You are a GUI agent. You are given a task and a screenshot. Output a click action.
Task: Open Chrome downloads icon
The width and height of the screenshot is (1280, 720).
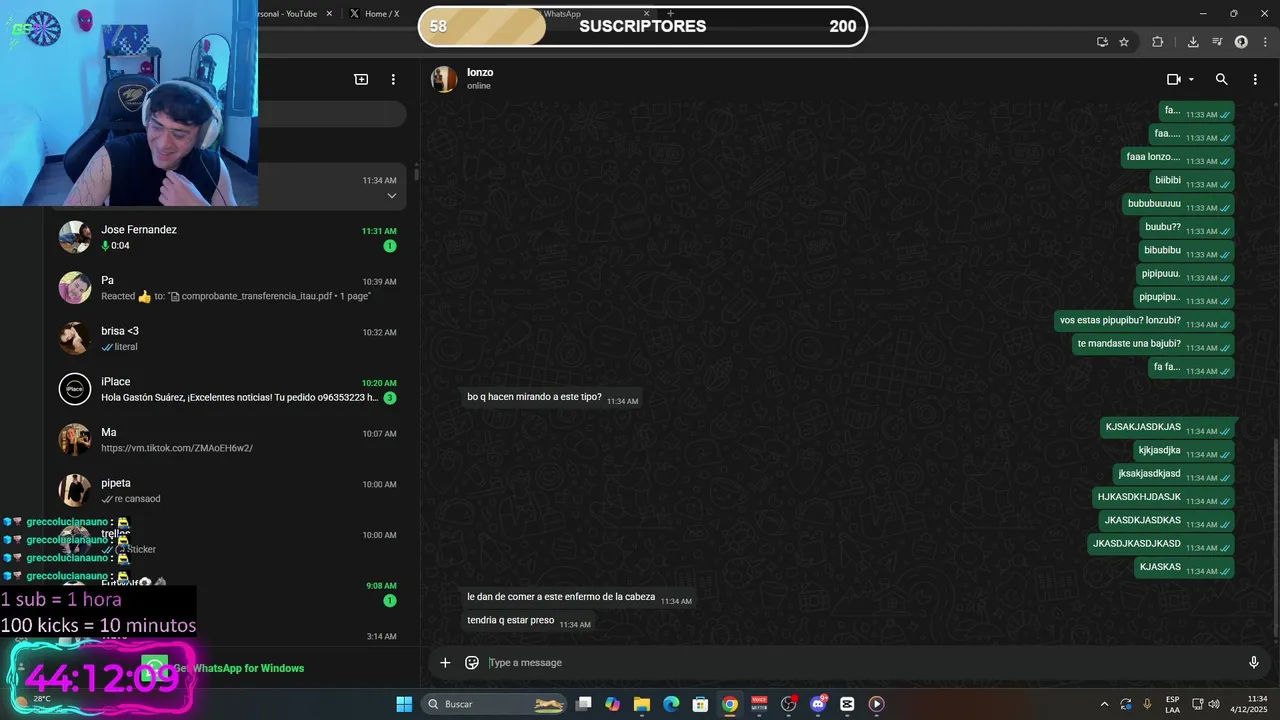1193,42
